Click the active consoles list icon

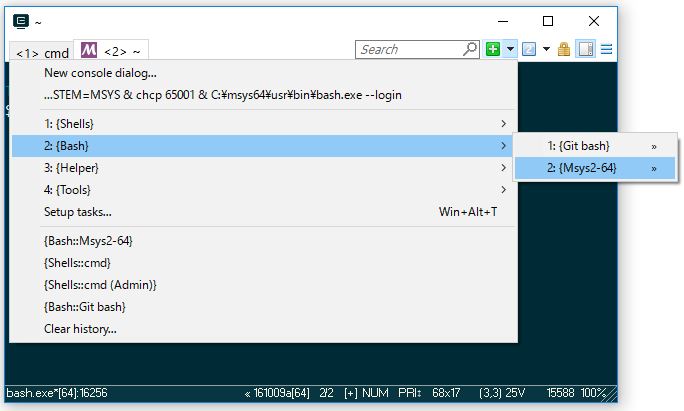tap(529, 49)
